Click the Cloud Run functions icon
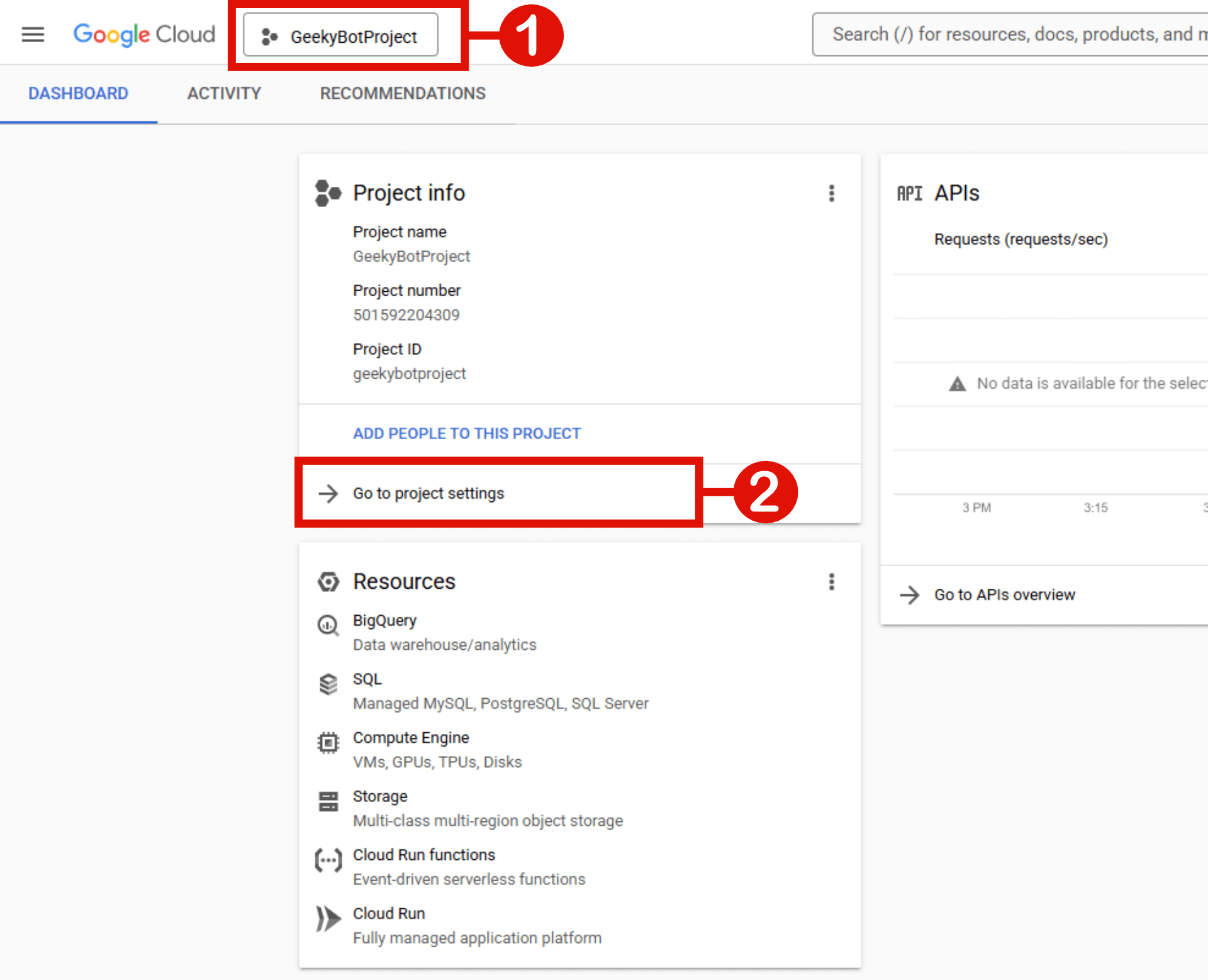This screenshot has width=1208, height=980. pos(328,860)
